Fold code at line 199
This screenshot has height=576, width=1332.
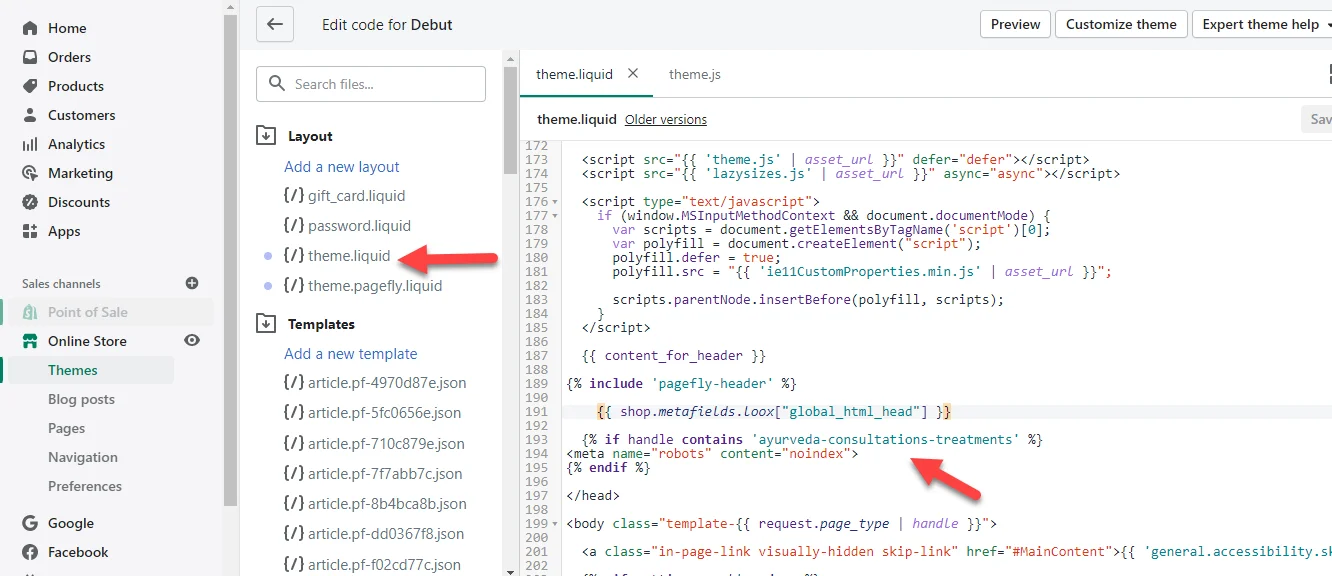point(556,523)
